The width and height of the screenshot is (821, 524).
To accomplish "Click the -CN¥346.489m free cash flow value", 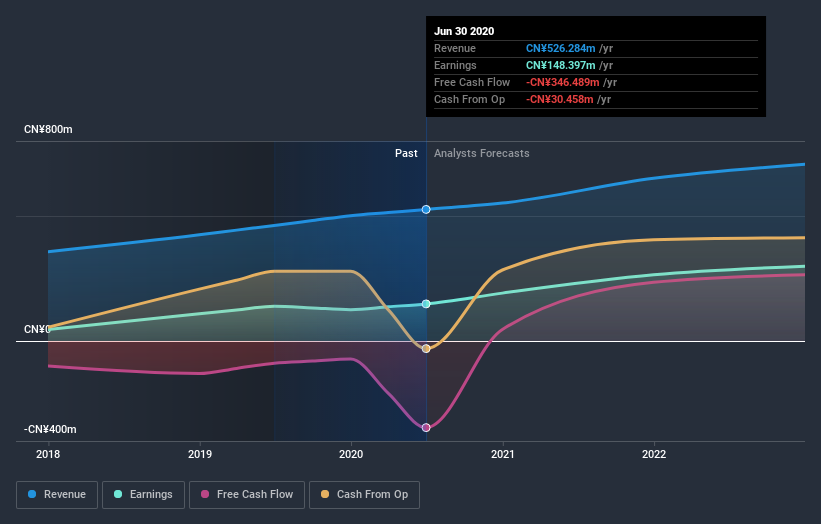I will [563, 82].
